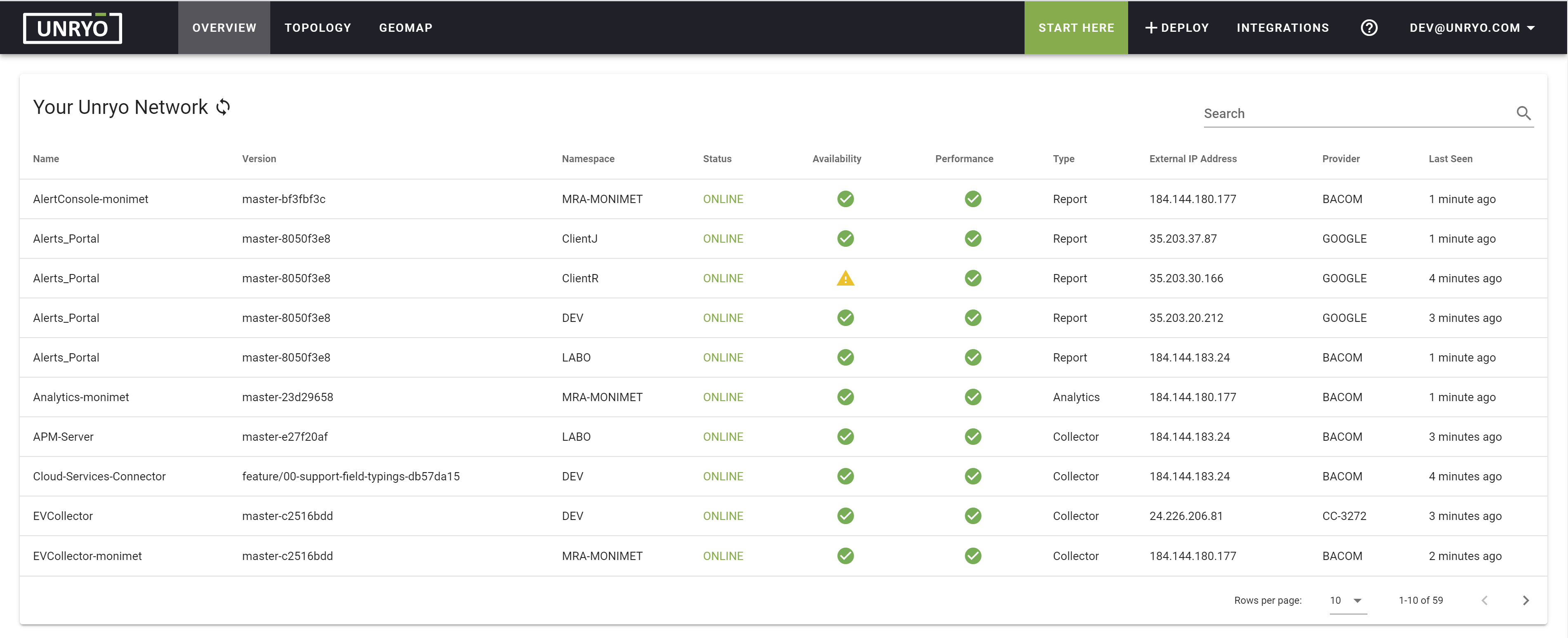
Task: Refresh the Unryo Network list
Action: [223, 107]
